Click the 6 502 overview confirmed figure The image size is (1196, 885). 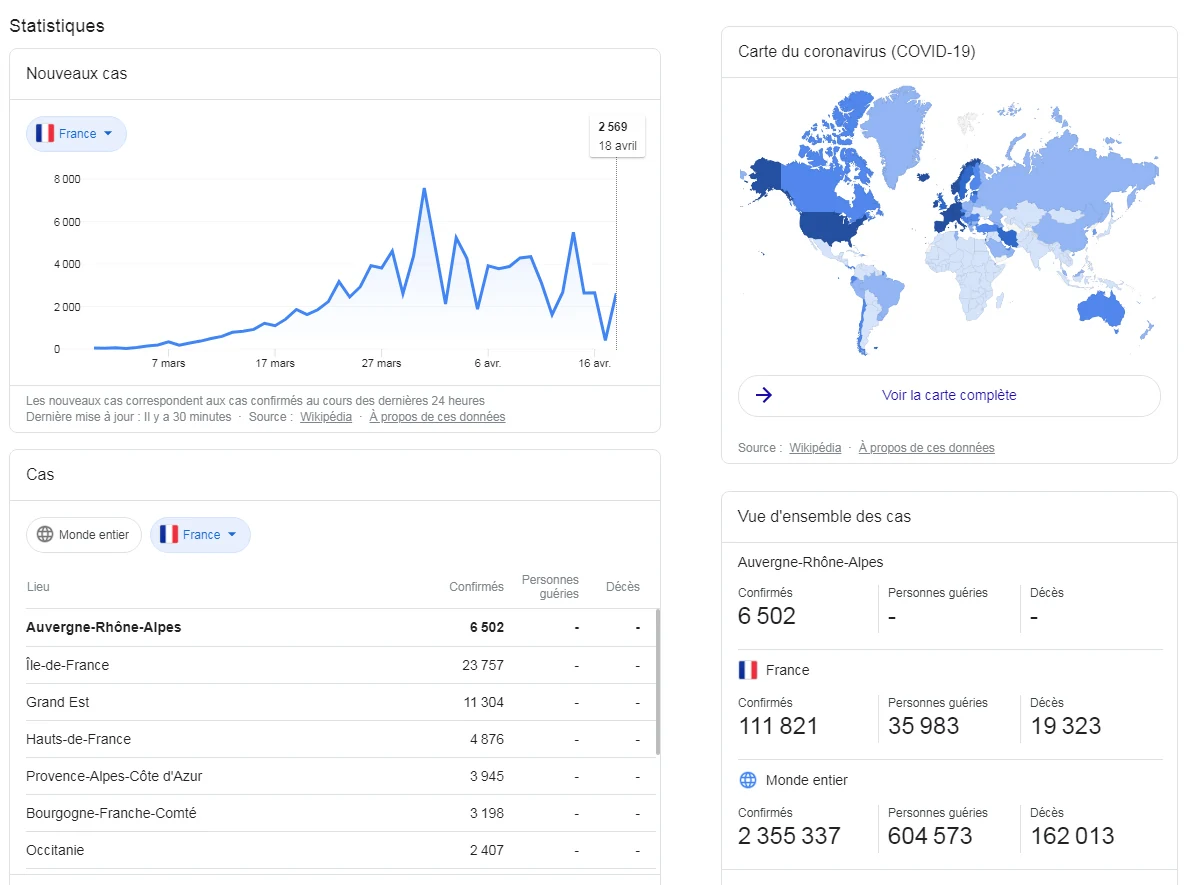point(767,616)
